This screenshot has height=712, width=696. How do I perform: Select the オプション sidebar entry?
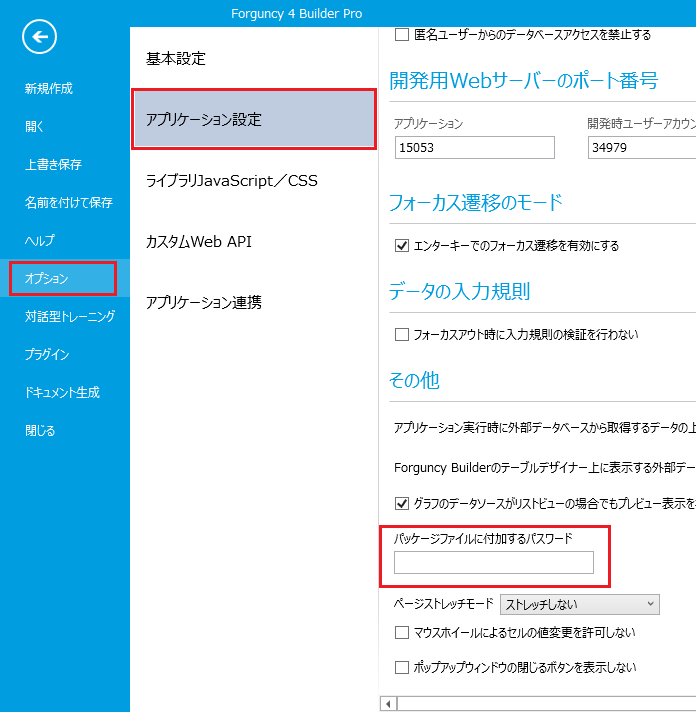[63, 278]
